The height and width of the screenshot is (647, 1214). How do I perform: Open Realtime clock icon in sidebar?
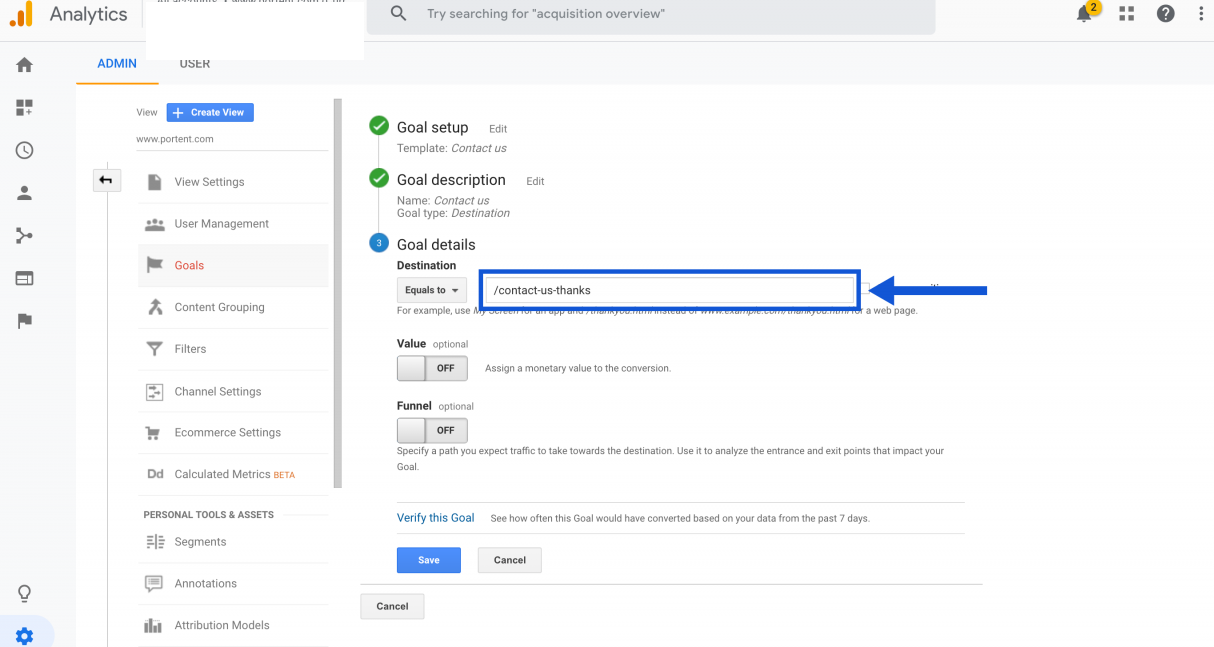(24, 151)
